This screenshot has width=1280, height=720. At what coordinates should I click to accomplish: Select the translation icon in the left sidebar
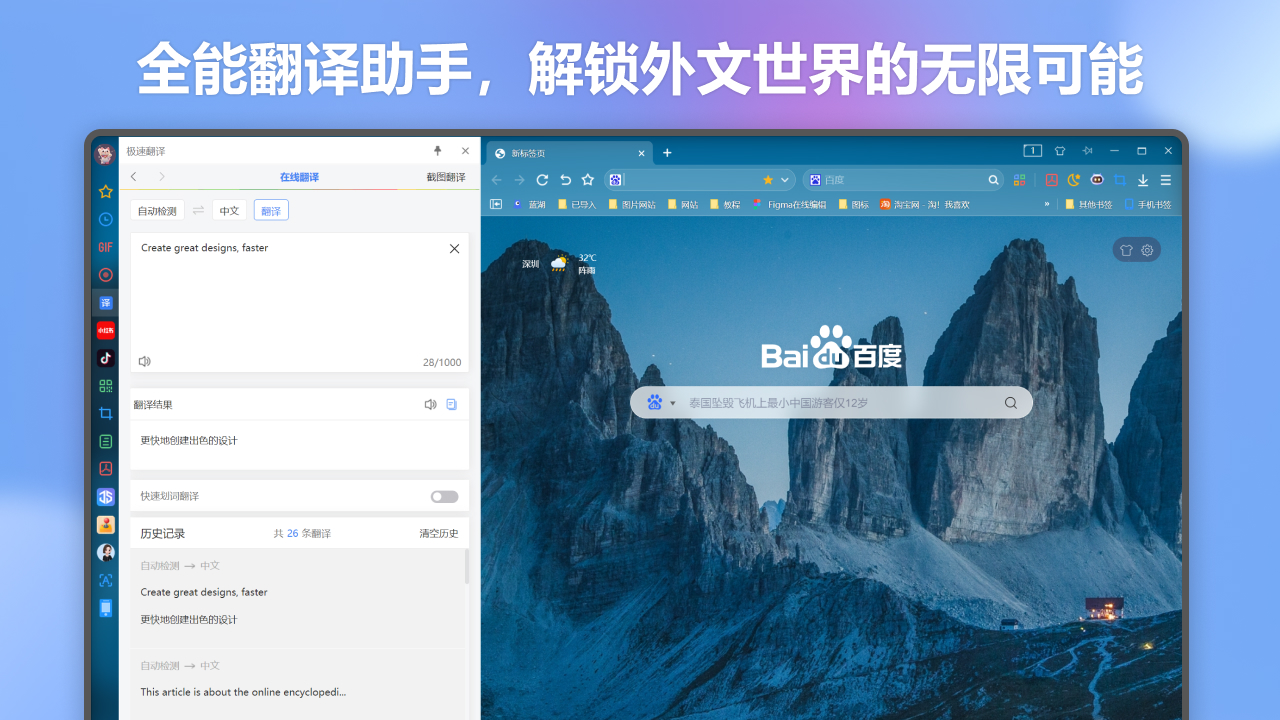[105, 302]
